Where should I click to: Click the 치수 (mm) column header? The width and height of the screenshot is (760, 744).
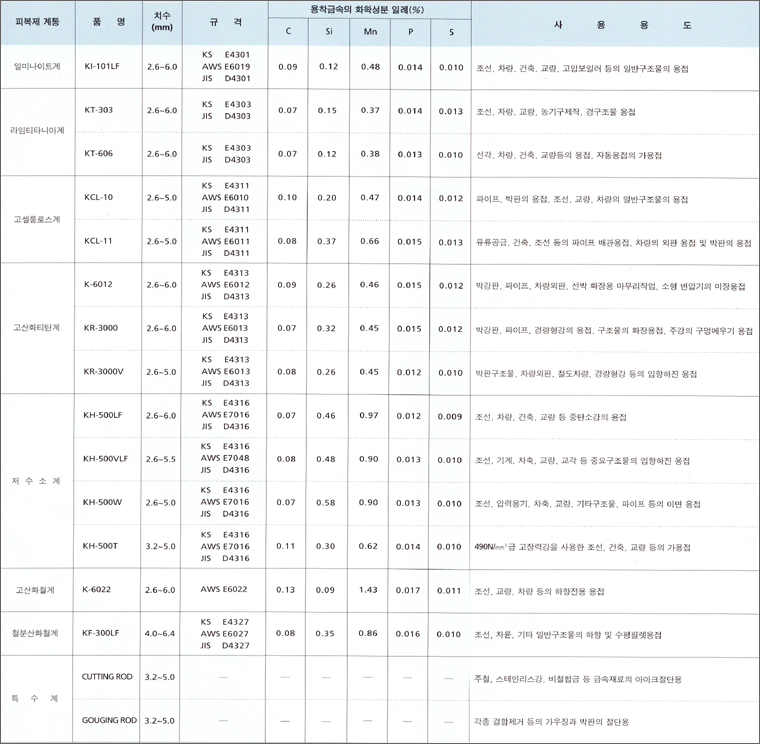[162, 22]
